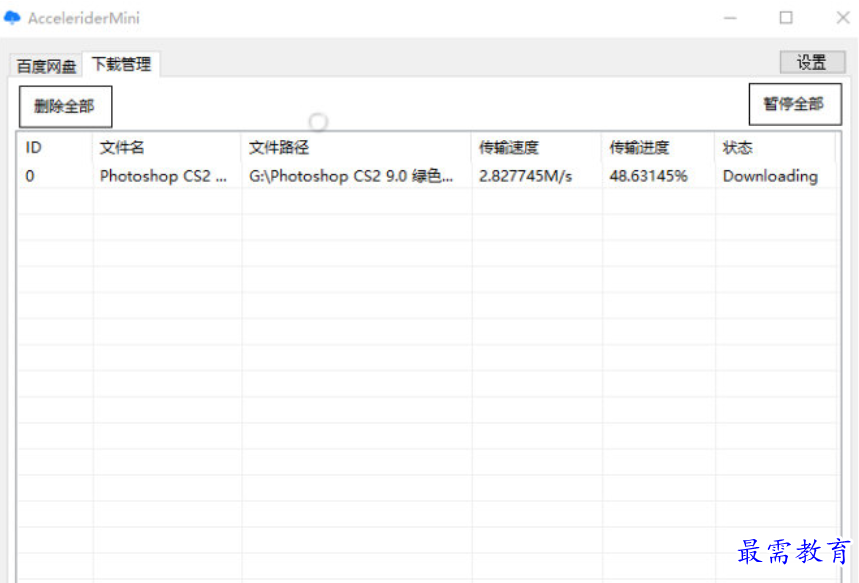The width and height of the screenshot is (859, 583).
Task: Click 删除全部 to delete all downloads
Action: (65, 106)
